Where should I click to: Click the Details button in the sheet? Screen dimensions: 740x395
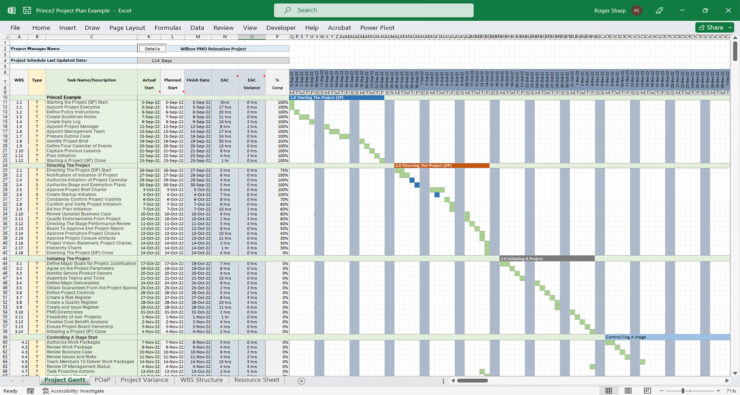(x=152, y=49)
